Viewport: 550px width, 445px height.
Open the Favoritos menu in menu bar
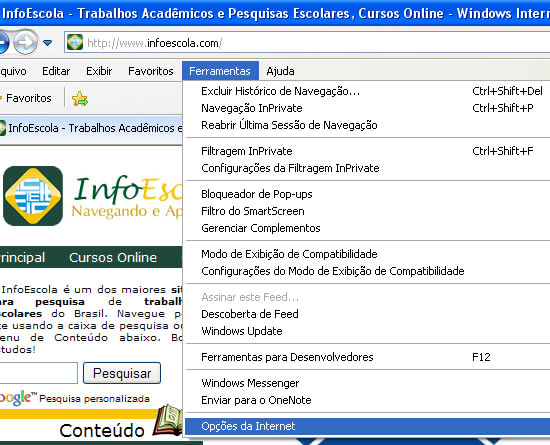click(x=150, y=71)
